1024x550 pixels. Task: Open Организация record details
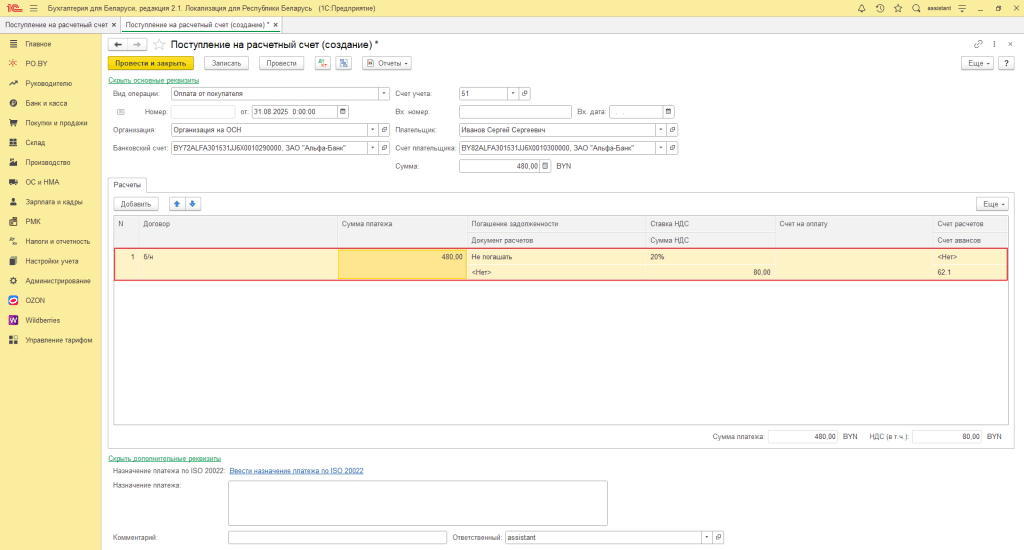(384, 130)
